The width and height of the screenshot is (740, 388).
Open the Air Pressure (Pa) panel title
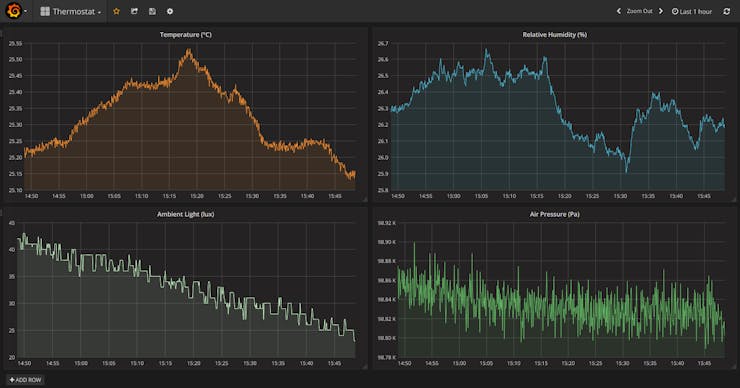555,214
